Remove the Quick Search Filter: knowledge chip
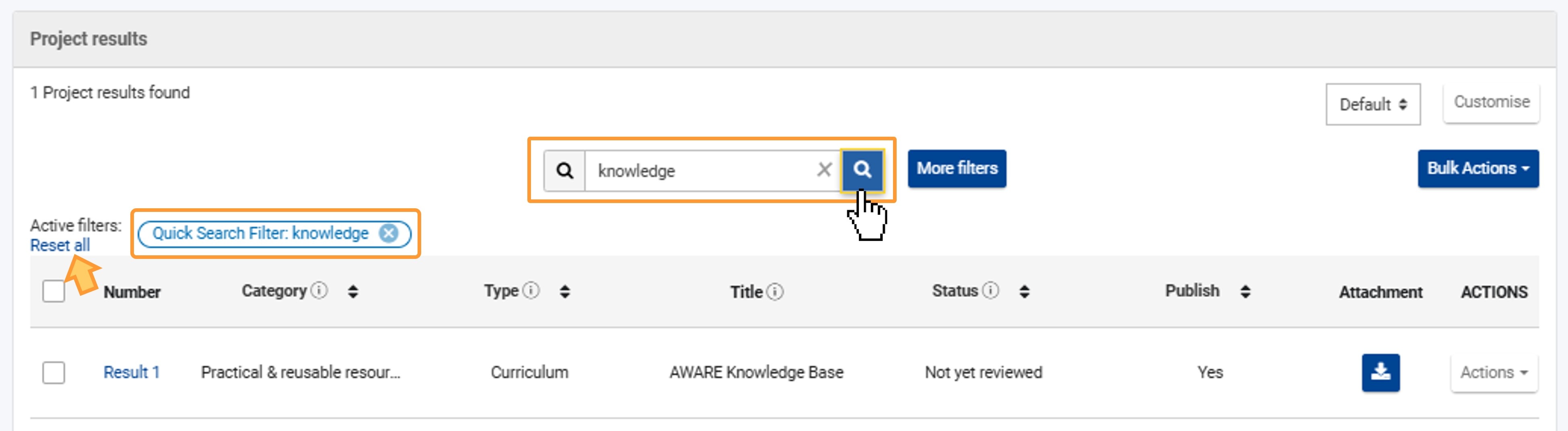Viewport: 1568px width, 431px height. [x=388, y=233]
